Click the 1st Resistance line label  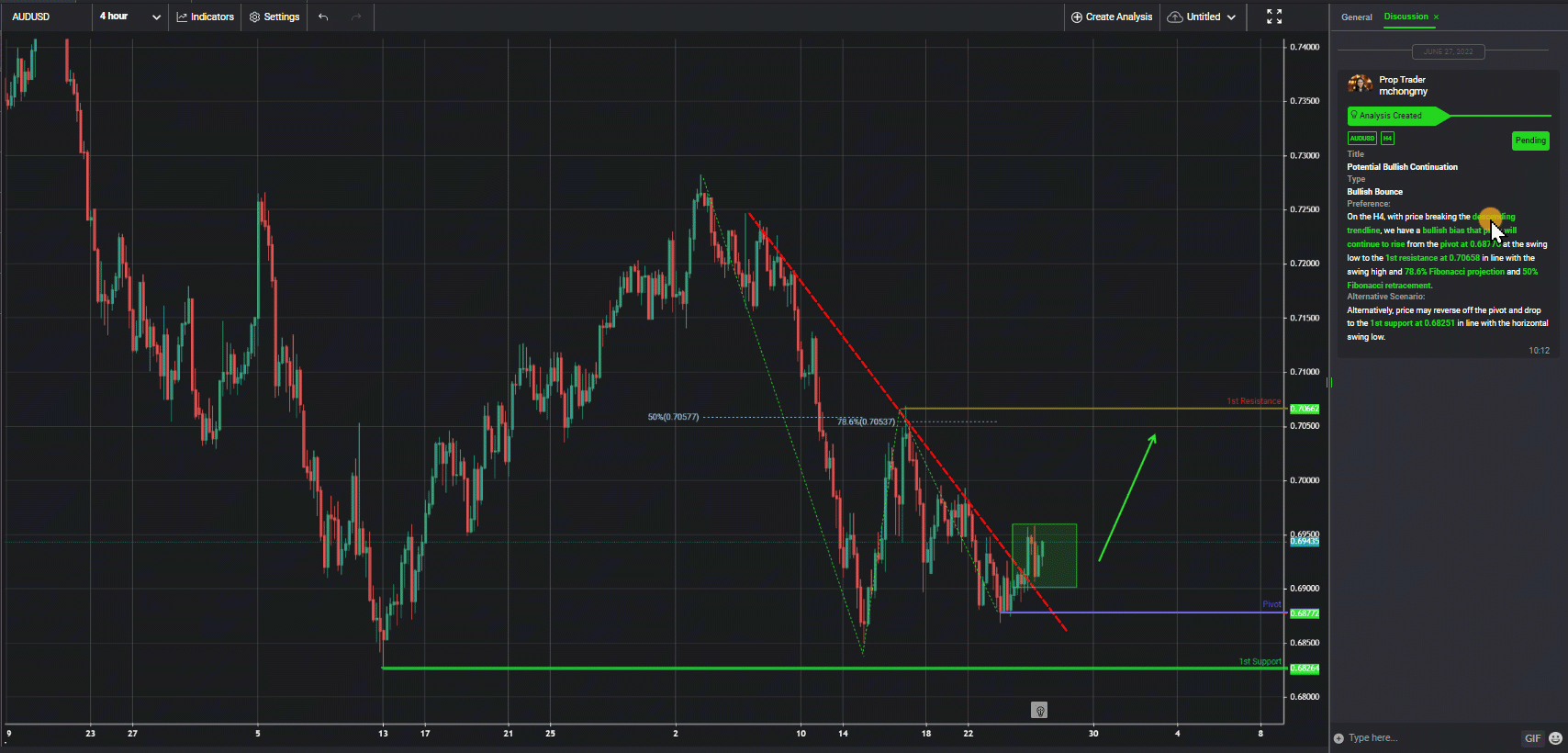[1253, 401]
